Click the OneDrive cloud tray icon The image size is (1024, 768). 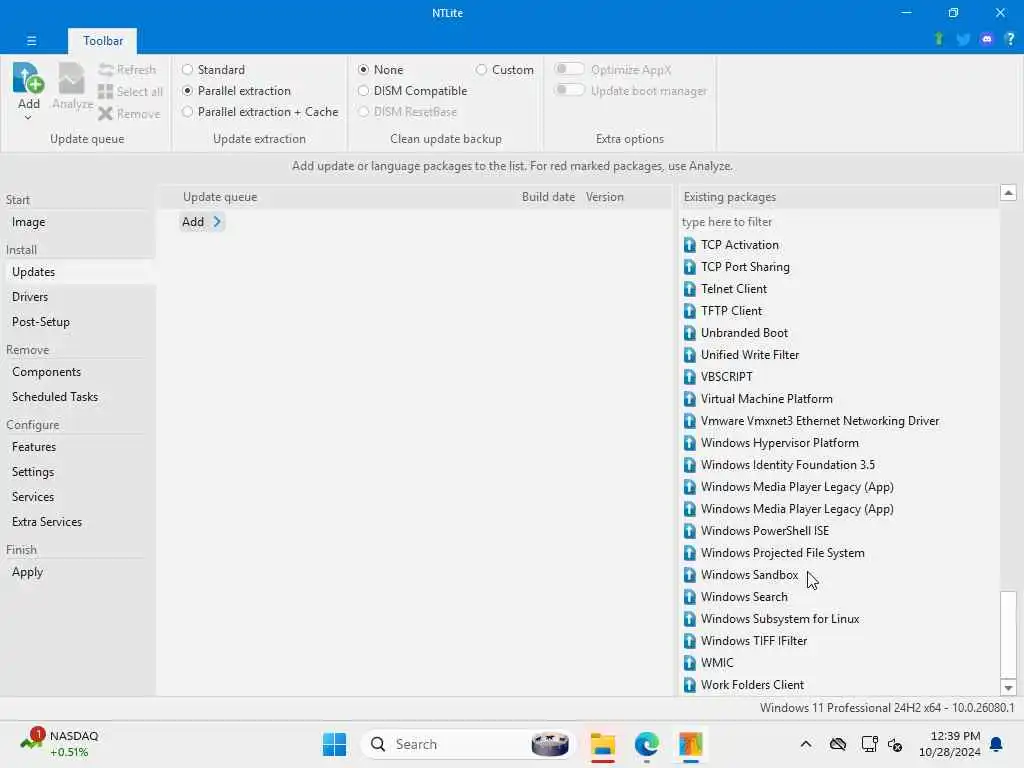838,744
